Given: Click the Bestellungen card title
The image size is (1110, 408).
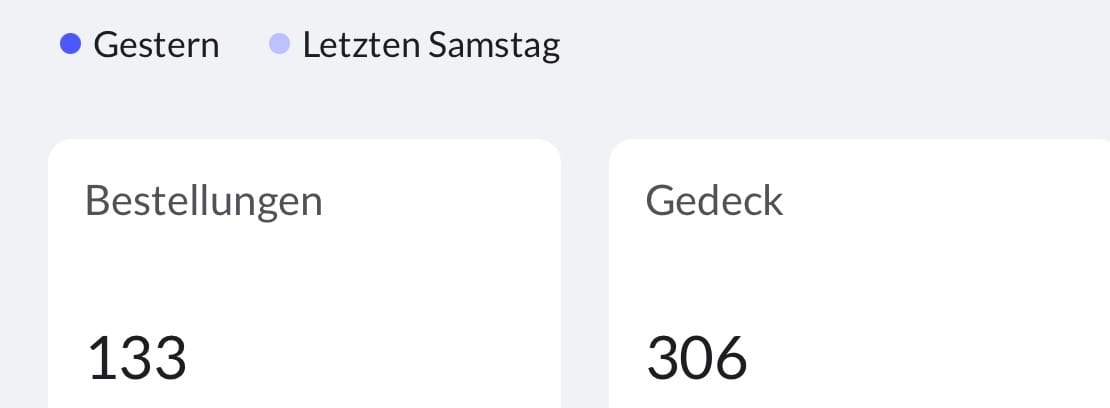Looking at the screenshot, I should (204, 201).
